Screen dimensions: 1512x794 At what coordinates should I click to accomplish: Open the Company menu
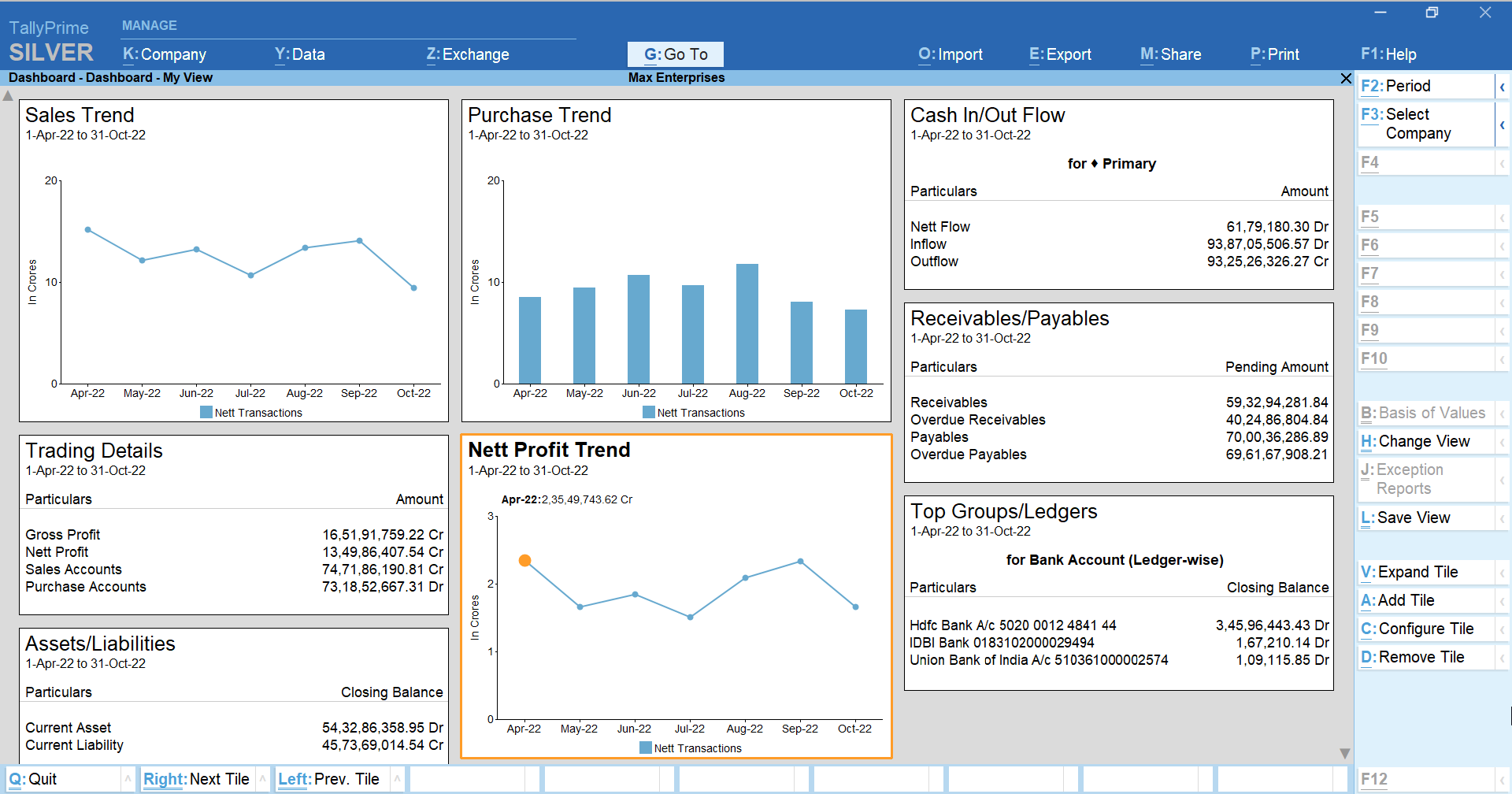point(165,54)
